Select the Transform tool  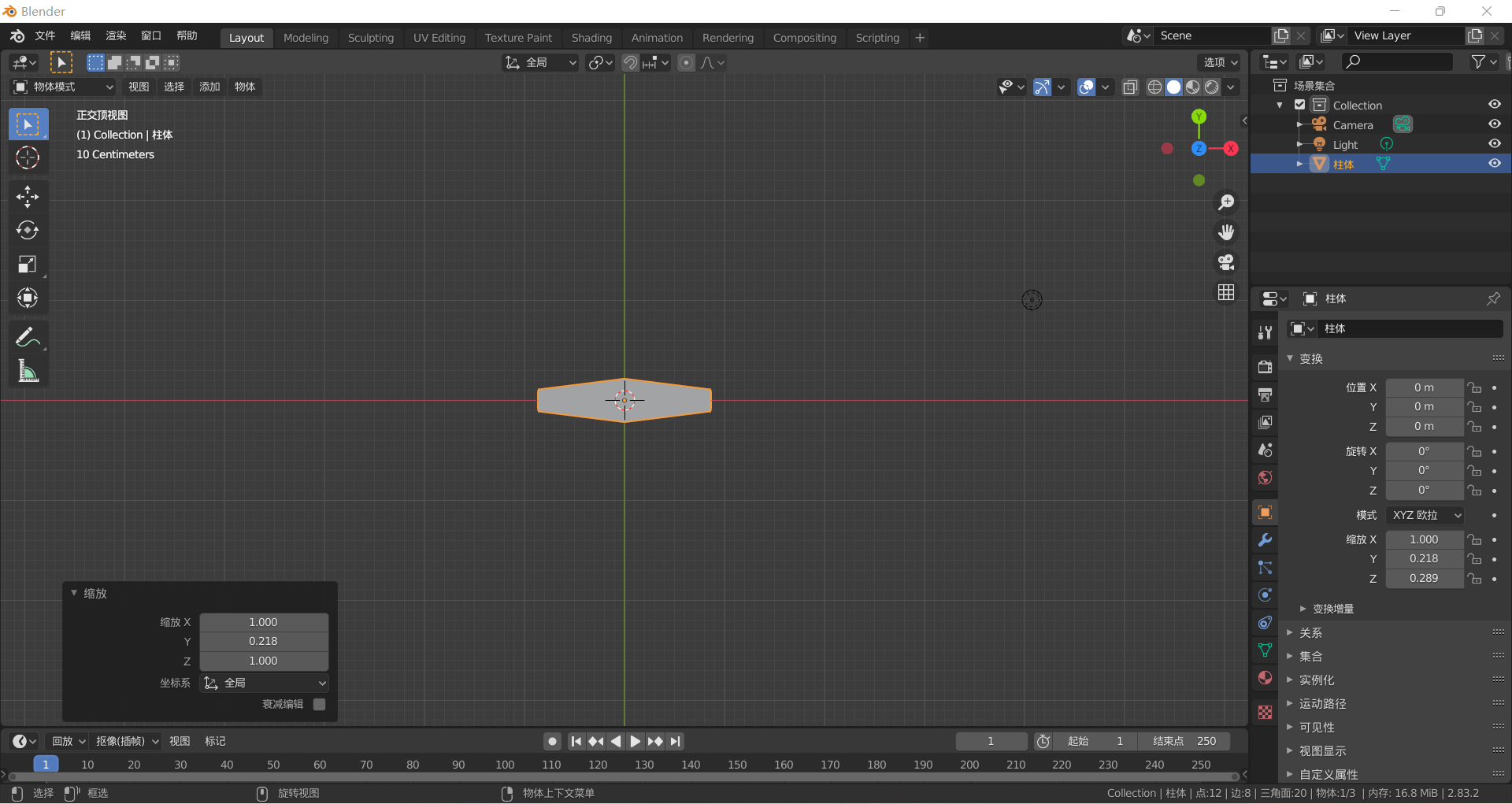(x=28, y=298)
